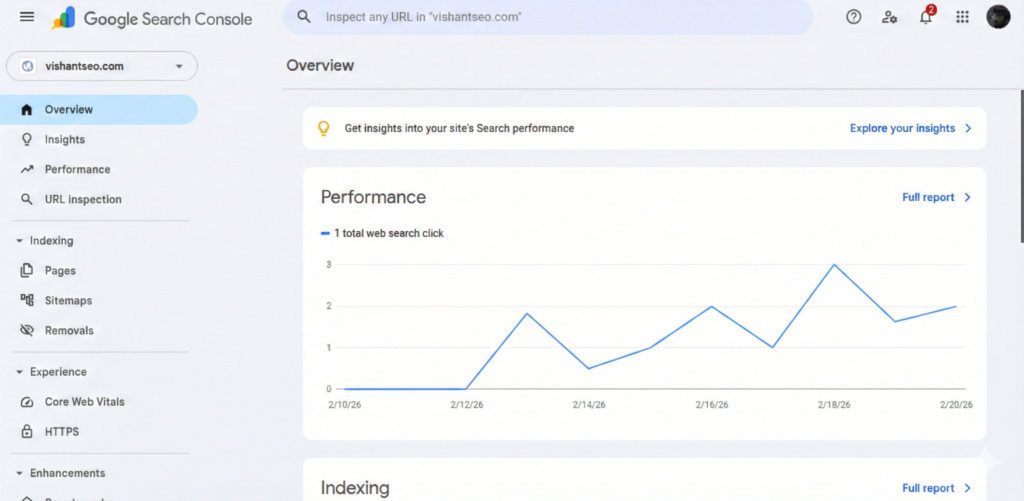Collapse the Indexing sidebar section

[x=20, y=241]
